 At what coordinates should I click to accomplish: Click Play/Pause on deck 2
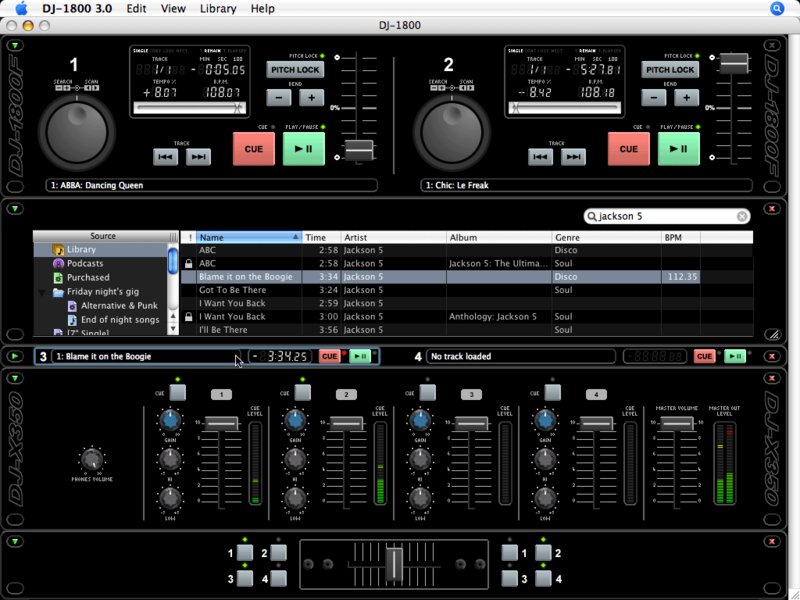coord(679,149)
